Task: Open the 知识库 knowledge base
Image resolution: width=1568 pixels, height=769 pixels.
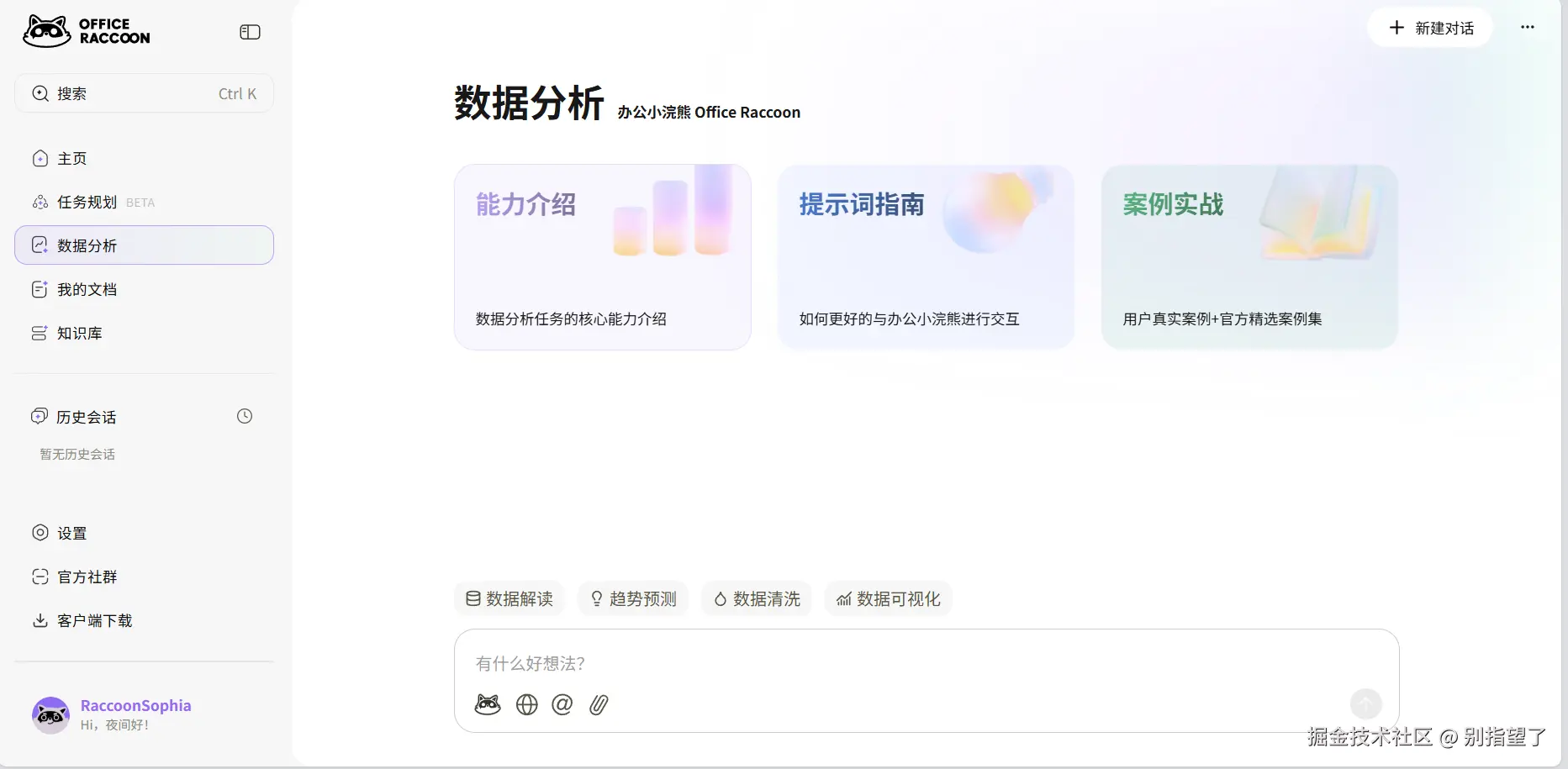Action: 144,334
